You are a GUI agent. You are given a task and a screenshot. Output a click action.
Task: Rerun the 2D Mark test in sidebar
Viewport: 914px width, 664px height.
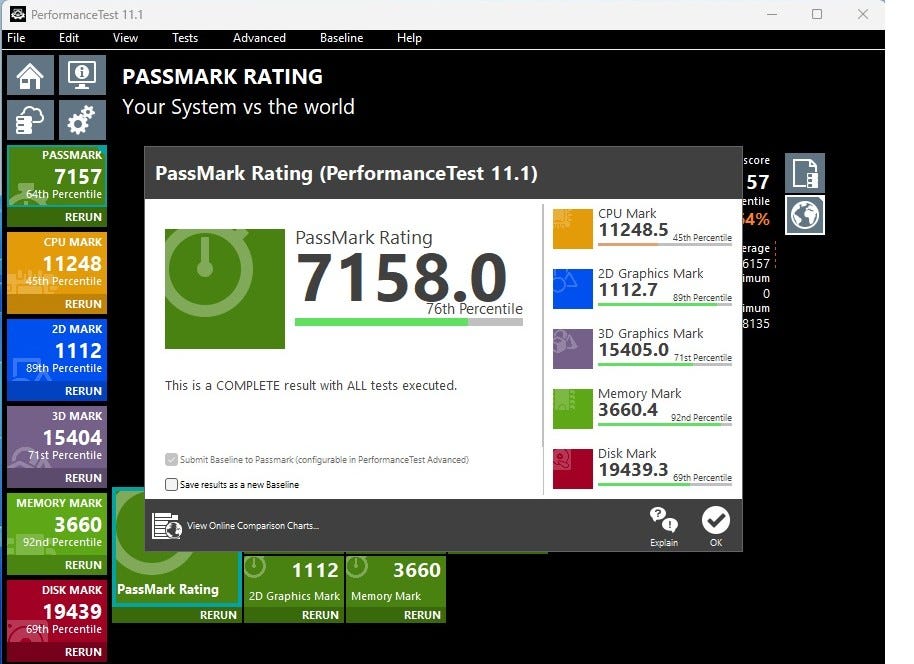point(57,391)
